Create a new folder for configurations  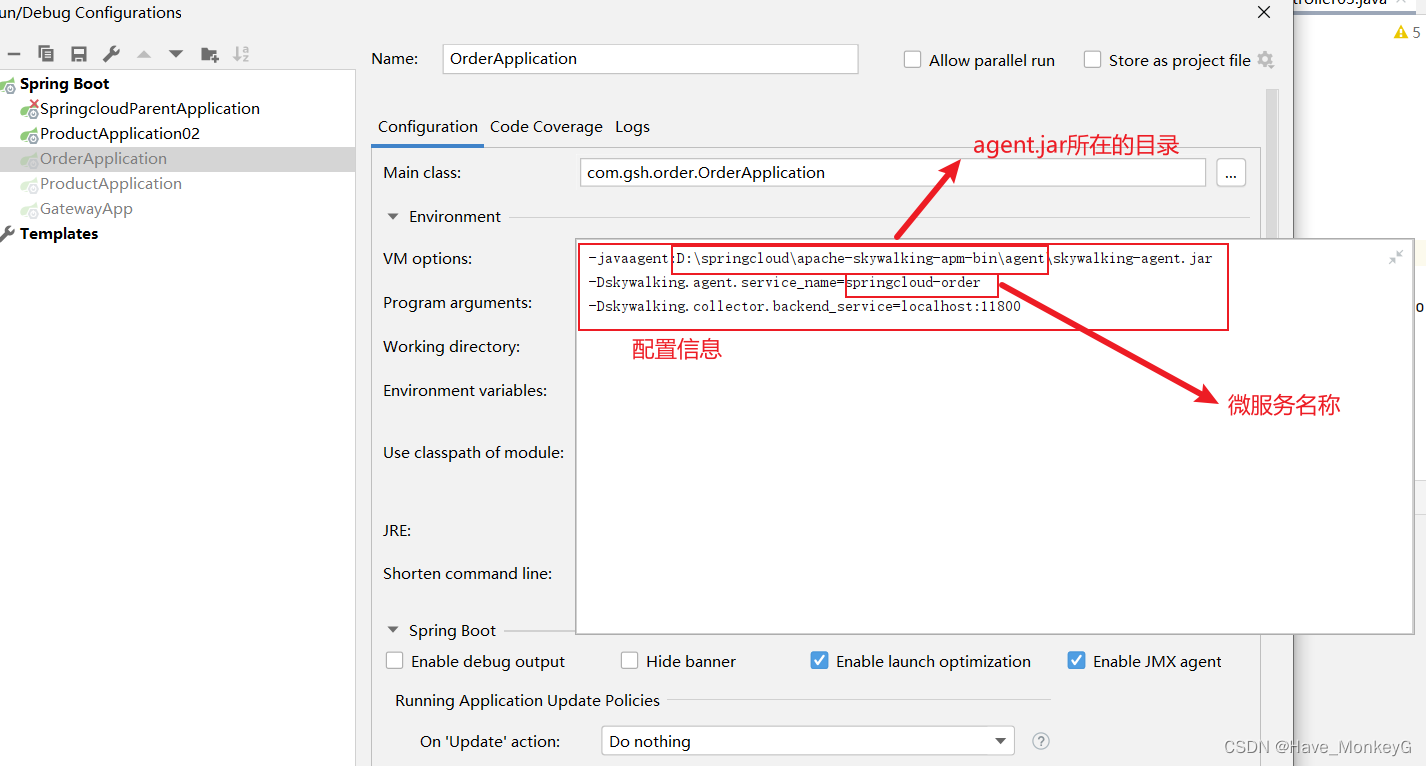click(x=209, y=54)
